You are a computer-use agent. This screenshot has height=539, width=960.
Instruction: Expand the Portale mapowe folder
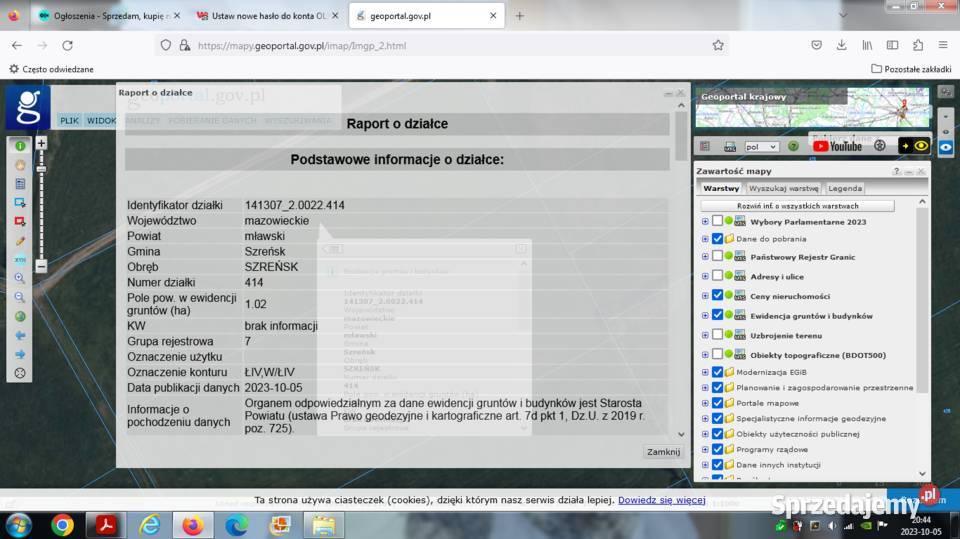pyautogui.click(x=705, y=402)
